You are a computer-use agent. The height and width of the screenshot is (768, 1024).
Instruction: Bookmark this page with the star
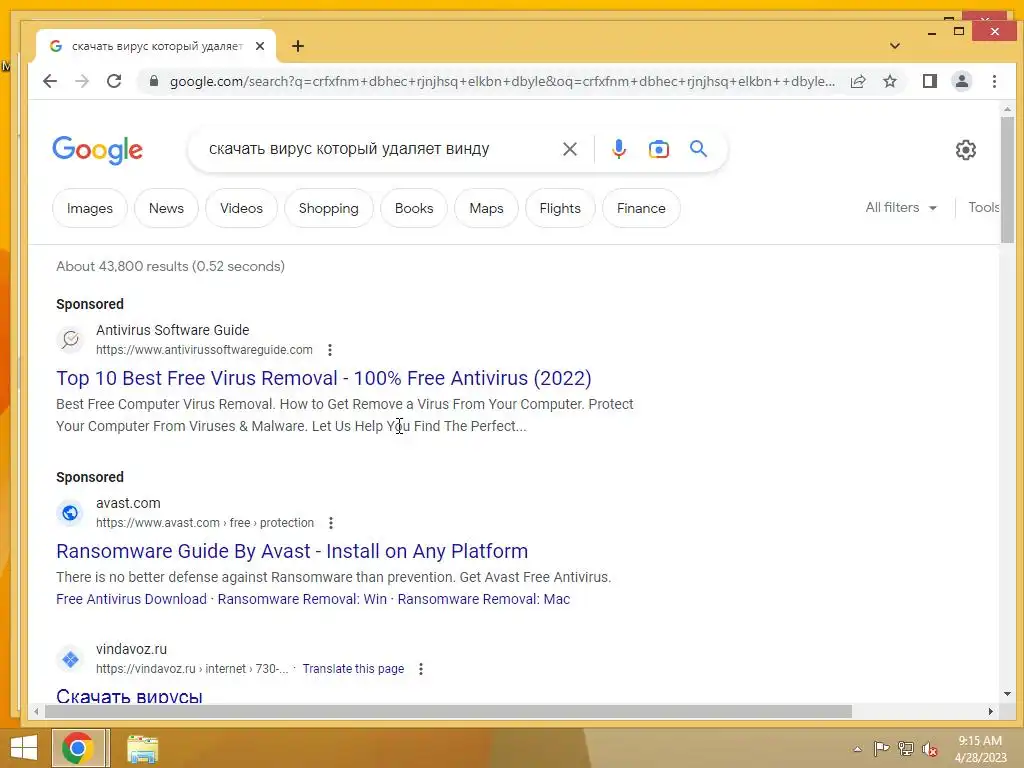[889, 81]
